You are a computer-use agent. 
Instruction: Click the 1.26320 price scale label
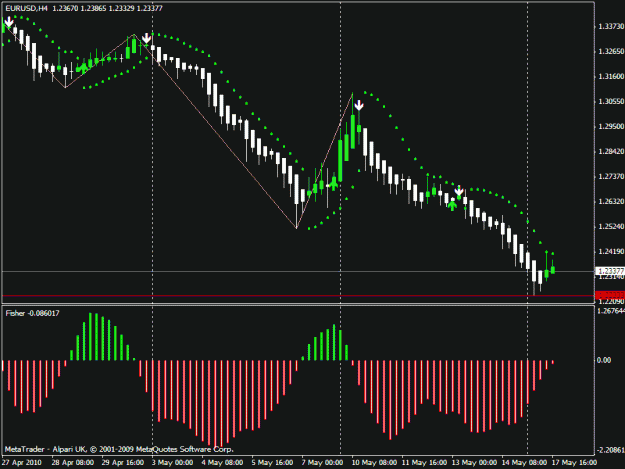click(611, 201)
